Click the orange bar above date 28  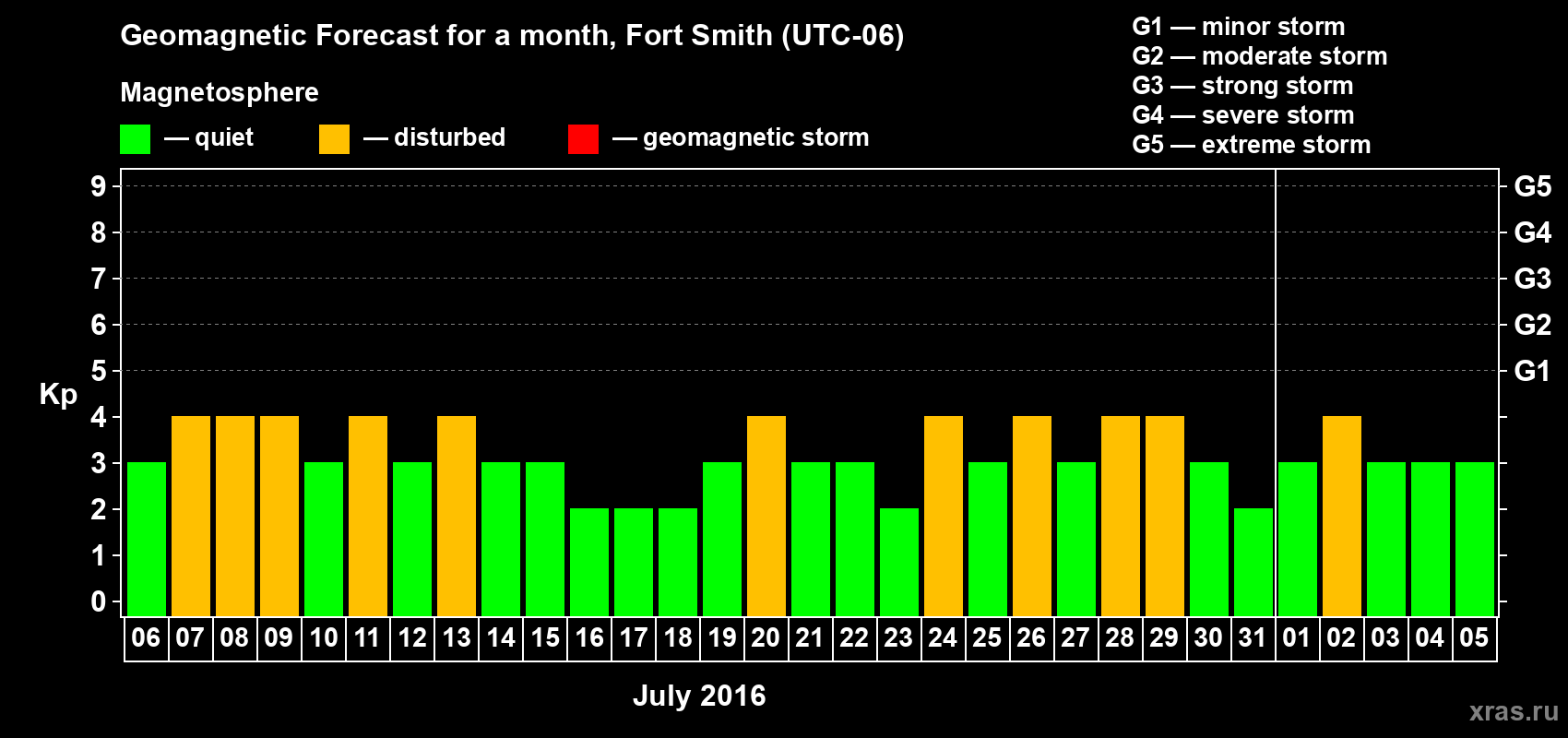(1121, 517)
